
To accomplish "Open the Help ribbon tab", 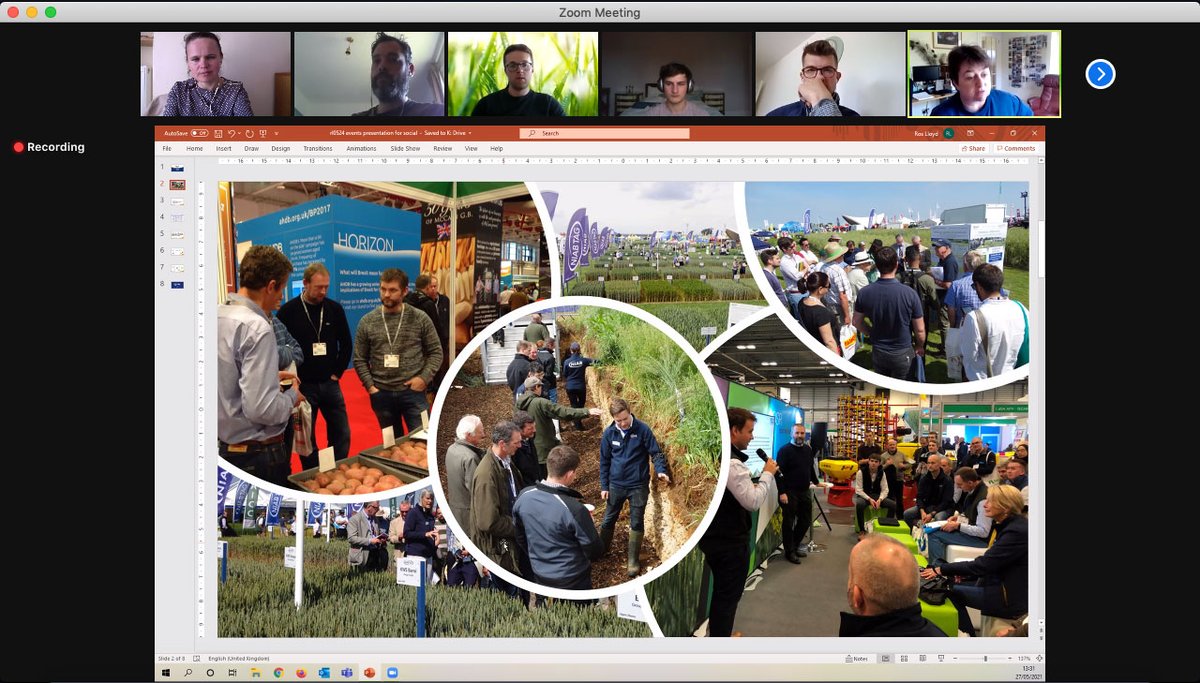I will [496, 148].
